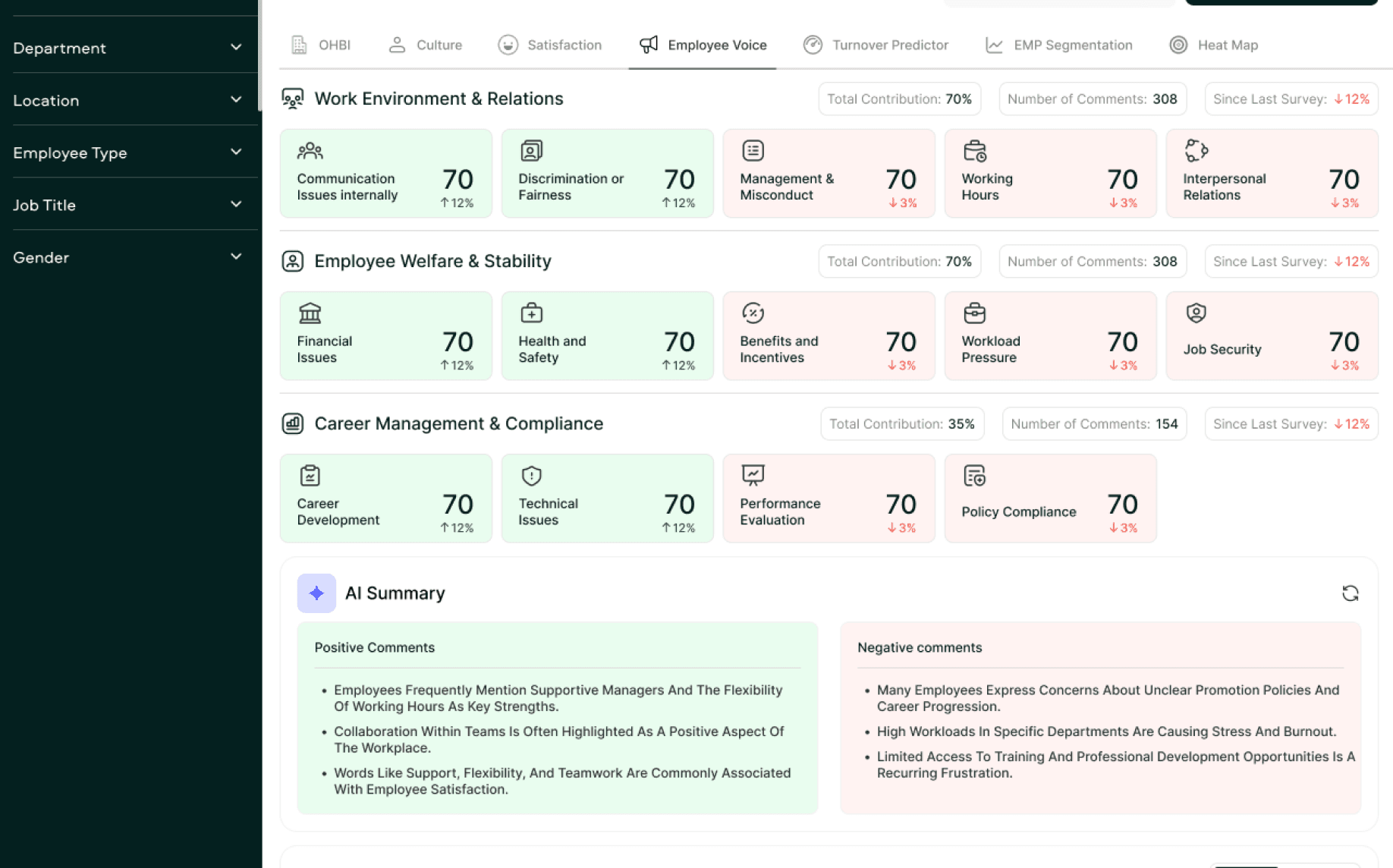
Task: Switch to the Turnover Predictor tab
Action: point(876,45)
